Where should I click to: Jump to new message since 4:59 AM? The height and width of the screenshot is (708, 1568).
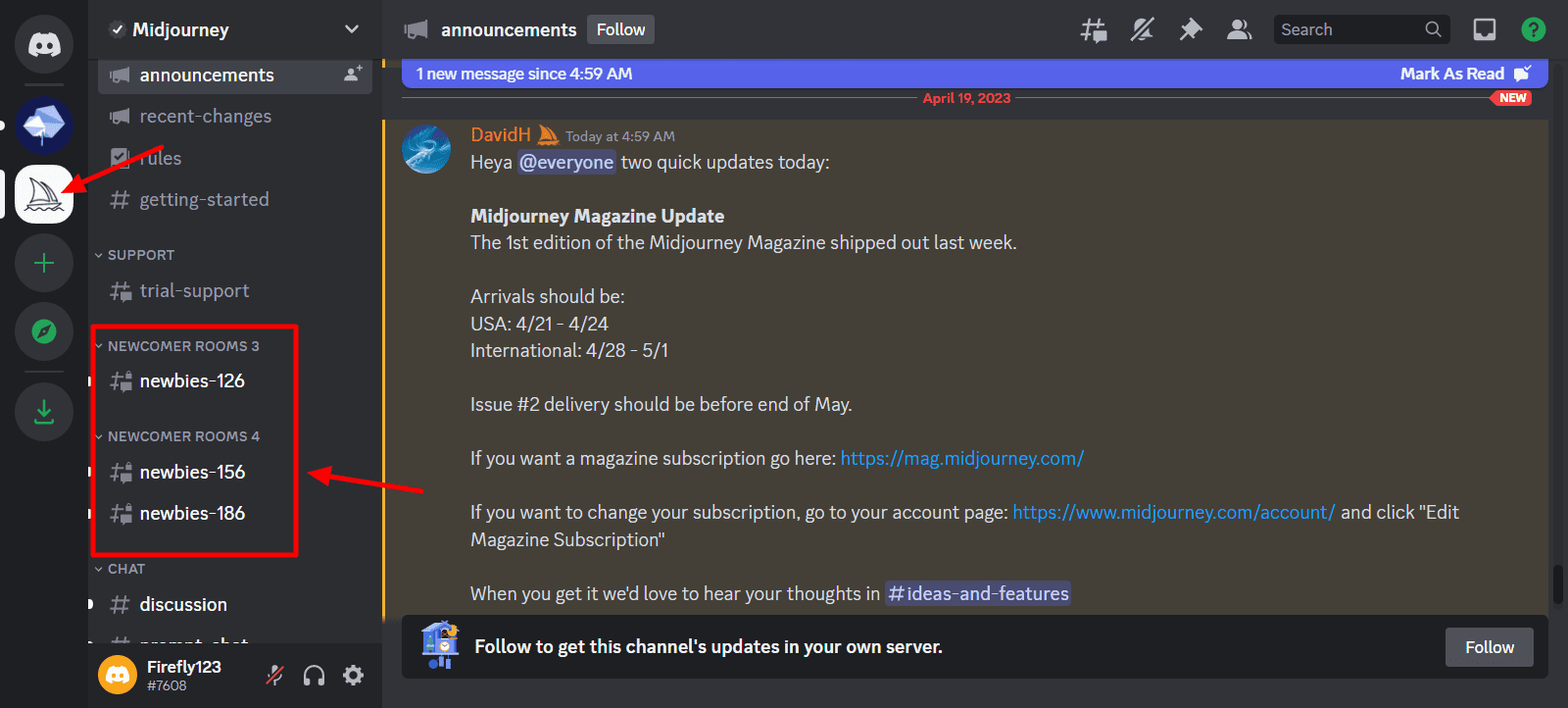click(524, 74)
